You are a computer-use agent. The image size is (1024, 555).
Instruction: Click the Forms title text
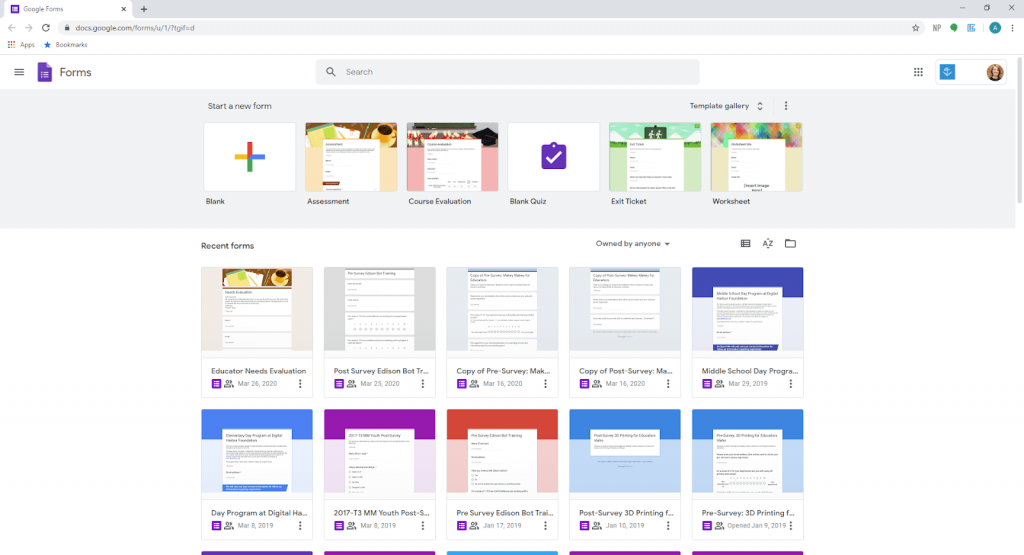coord(75,72)
